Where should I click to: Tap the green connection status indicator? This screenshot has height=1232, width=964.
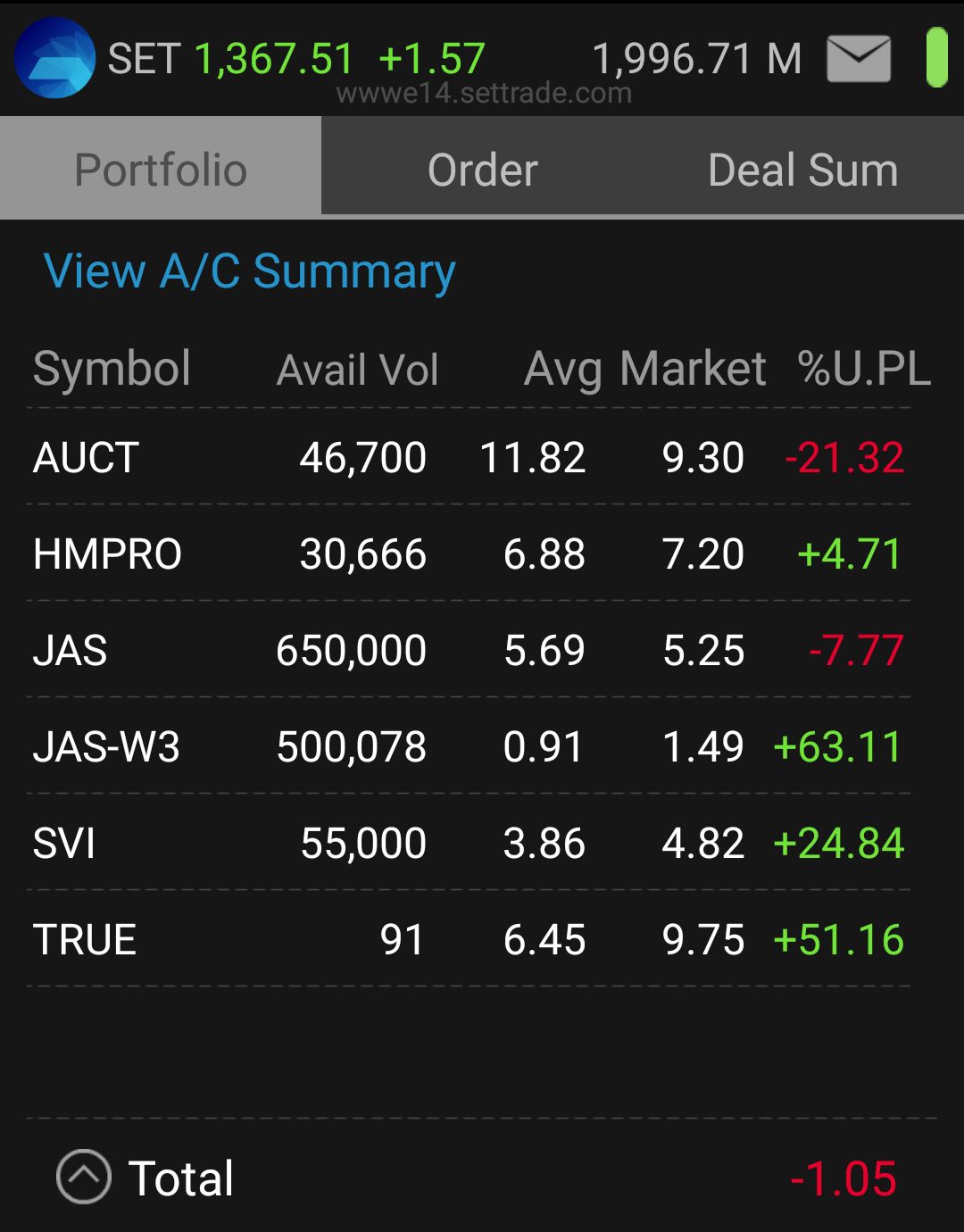pyautogui.click(x=936, y=58)
